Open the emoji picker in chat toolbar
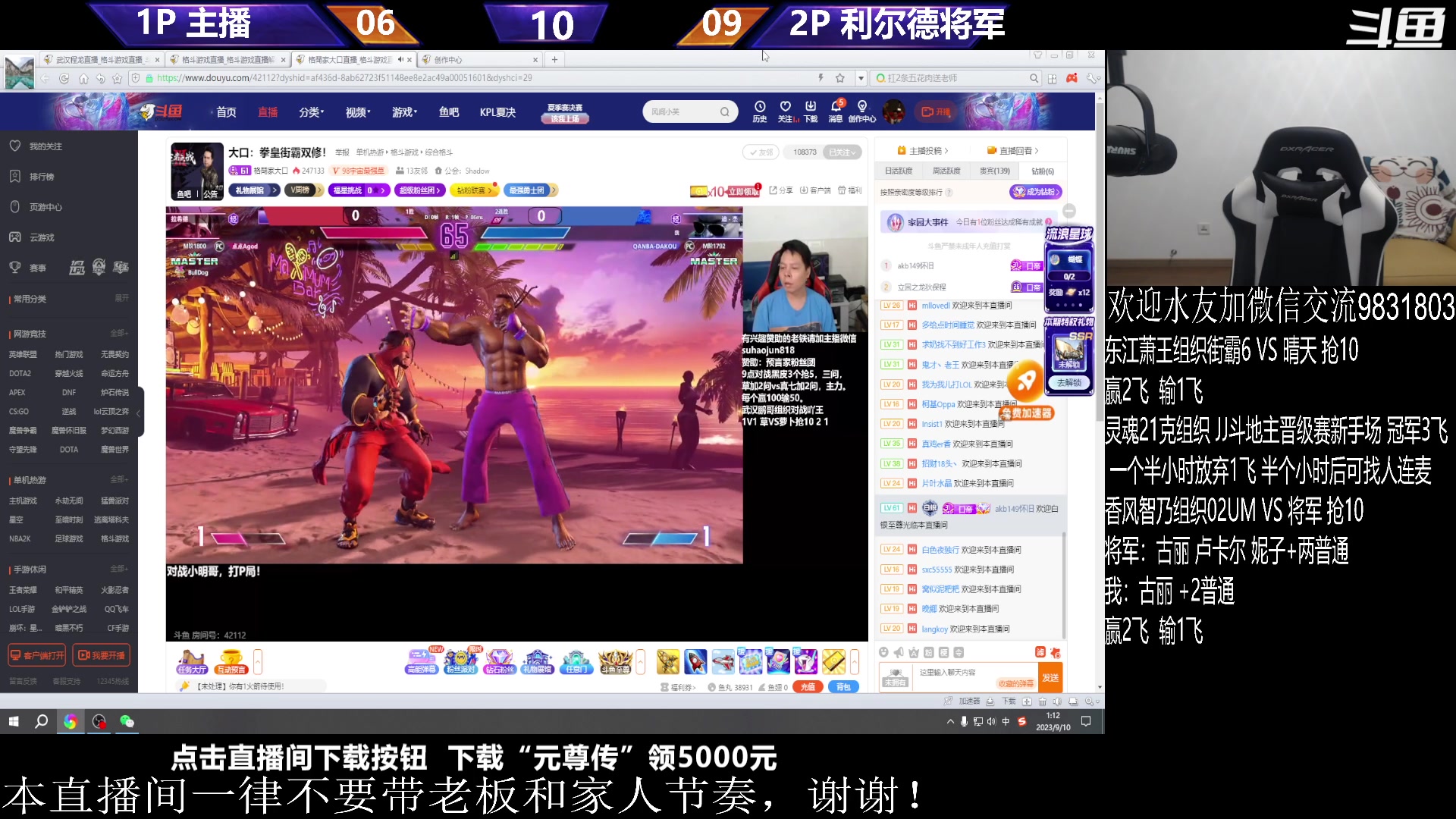1456x819 pixels. [x=883, y=652]
